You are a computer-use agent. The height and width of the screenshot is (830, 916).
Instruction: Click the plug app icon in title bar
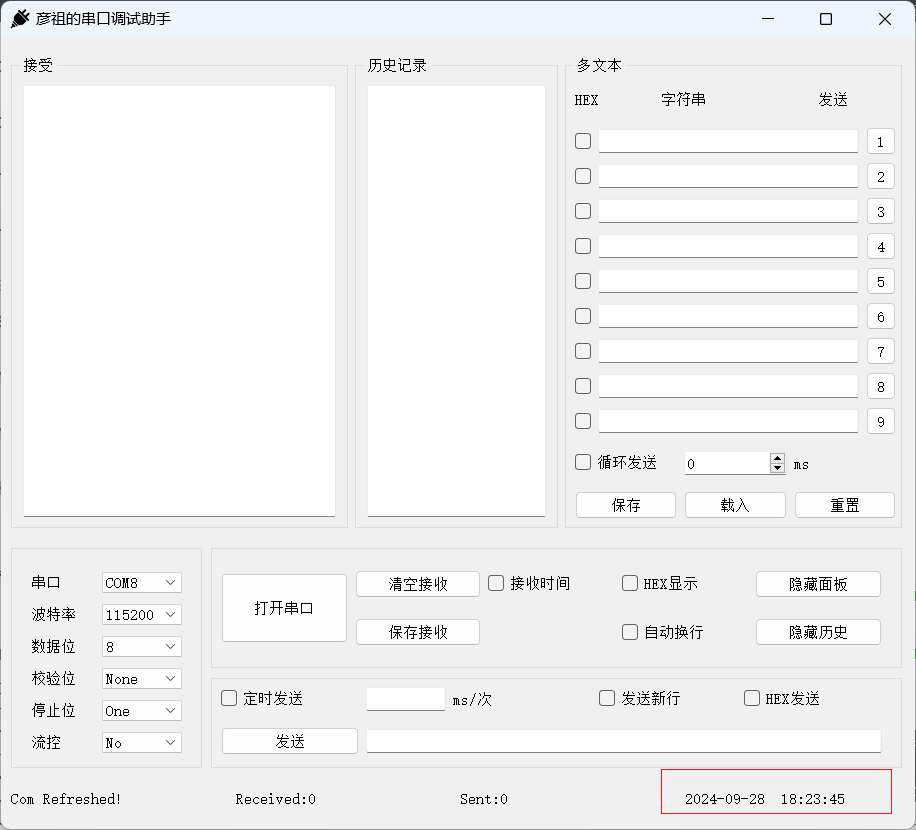[20, 19]
